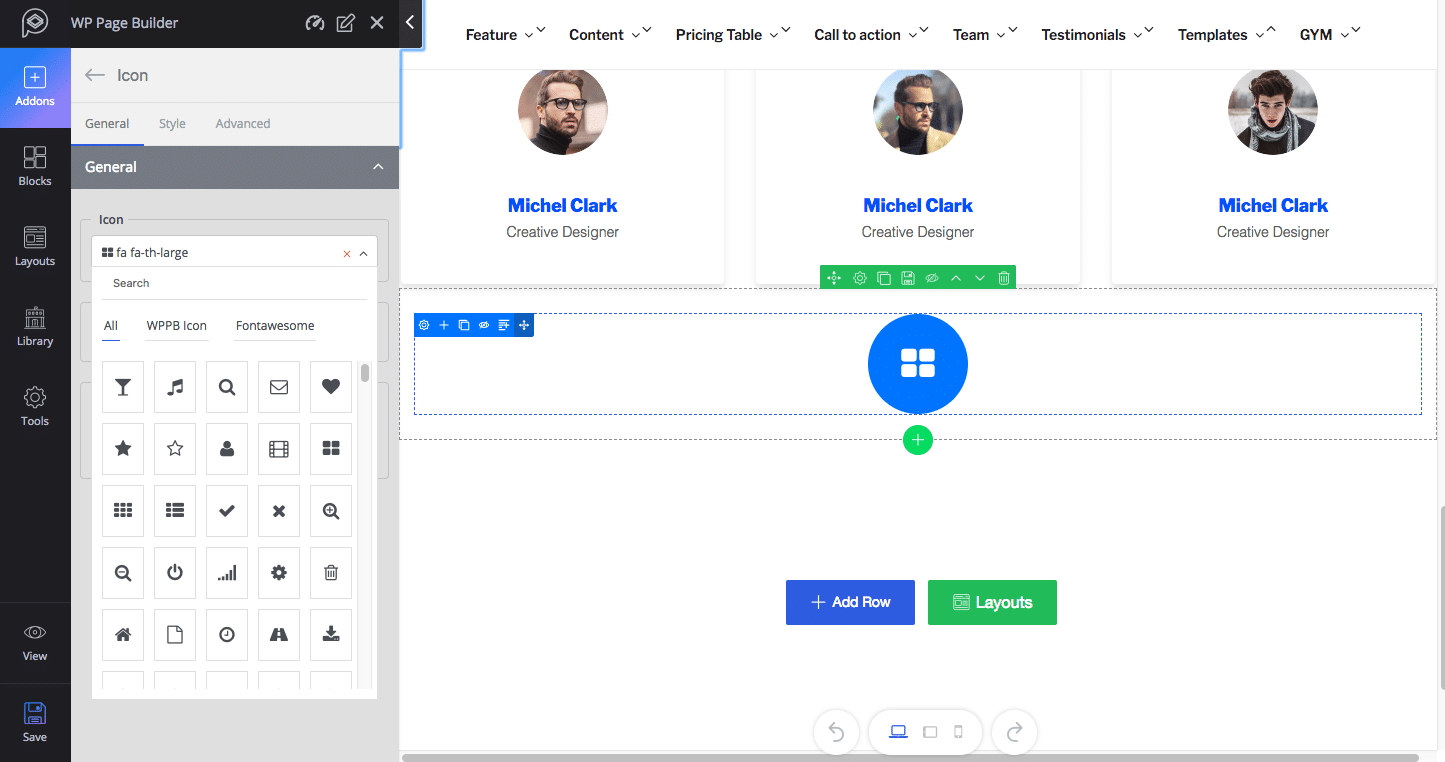
Task: Hide the Team row with eye toggle
Action: (931, 277)
